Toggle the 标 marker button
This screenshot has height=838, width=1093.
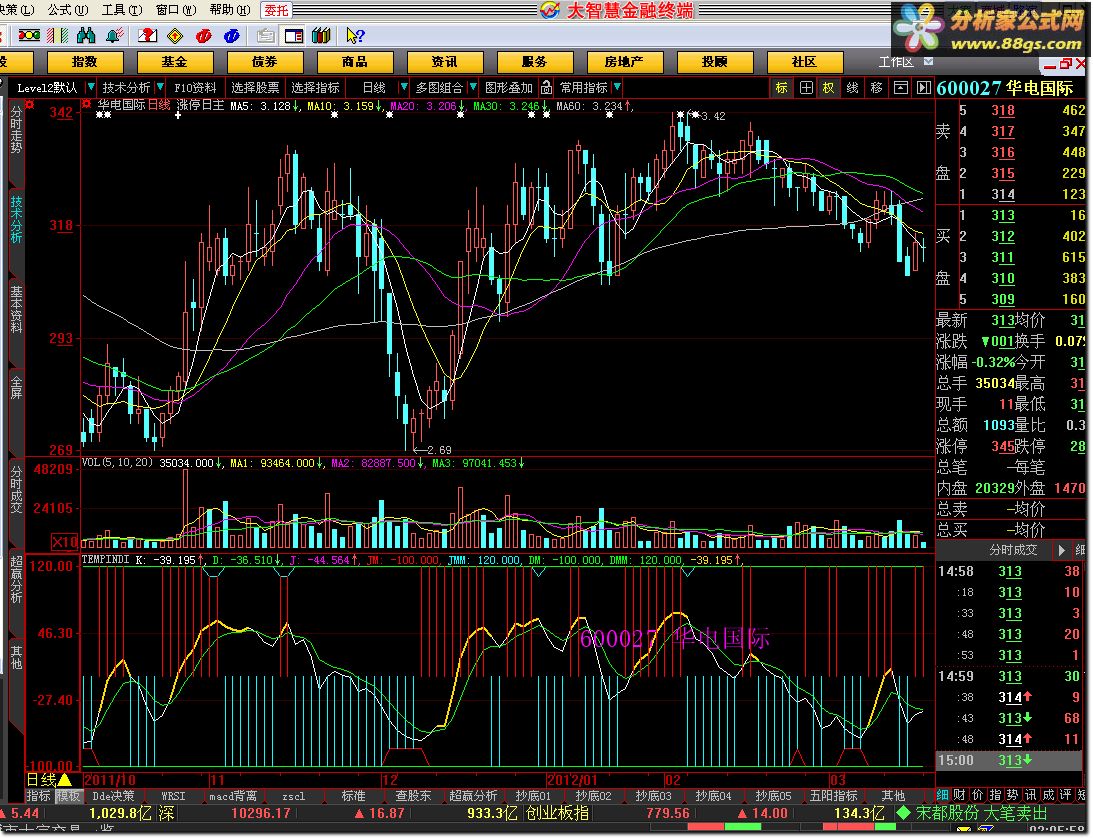781,88
